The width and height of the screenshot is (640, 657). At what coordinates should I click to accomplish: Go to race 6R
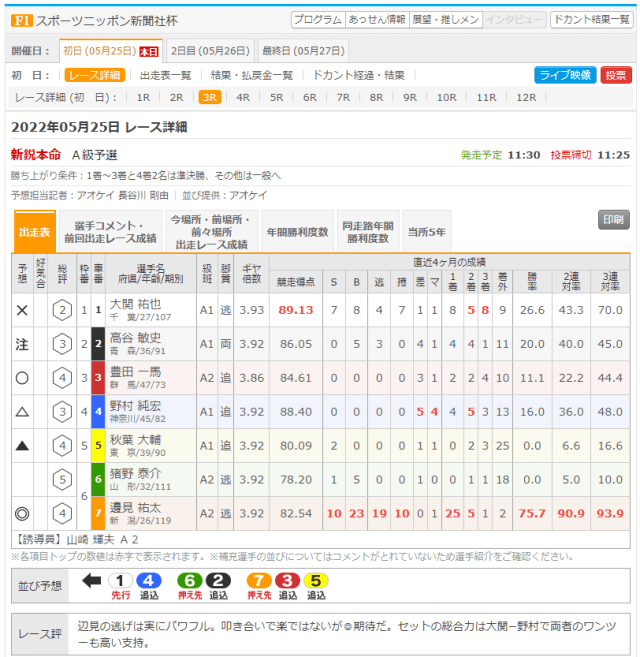310,98
